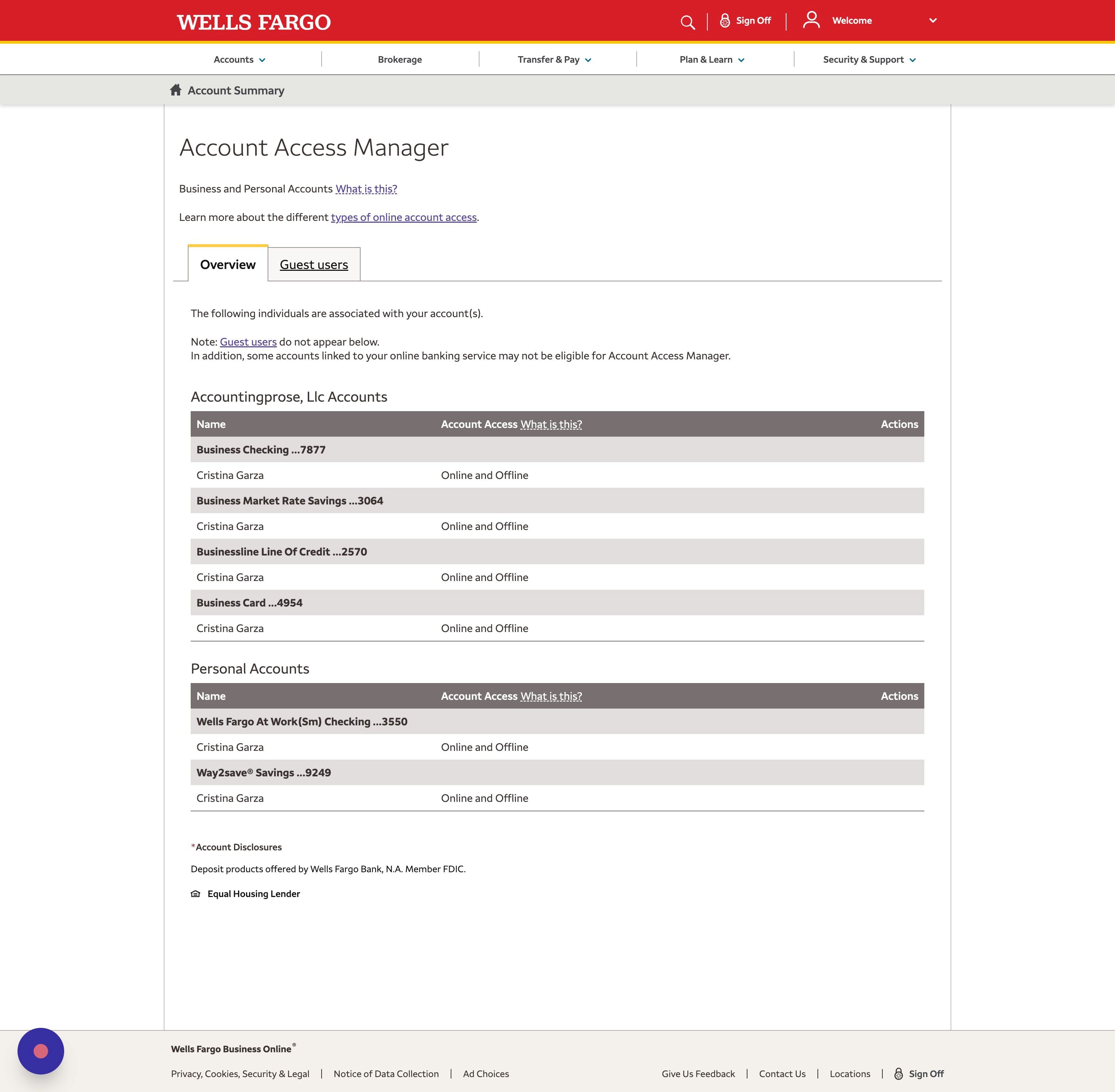Click the Welcome user profile icon
This screenshot has width=1115, height=1092.
(x=811, y=20)
